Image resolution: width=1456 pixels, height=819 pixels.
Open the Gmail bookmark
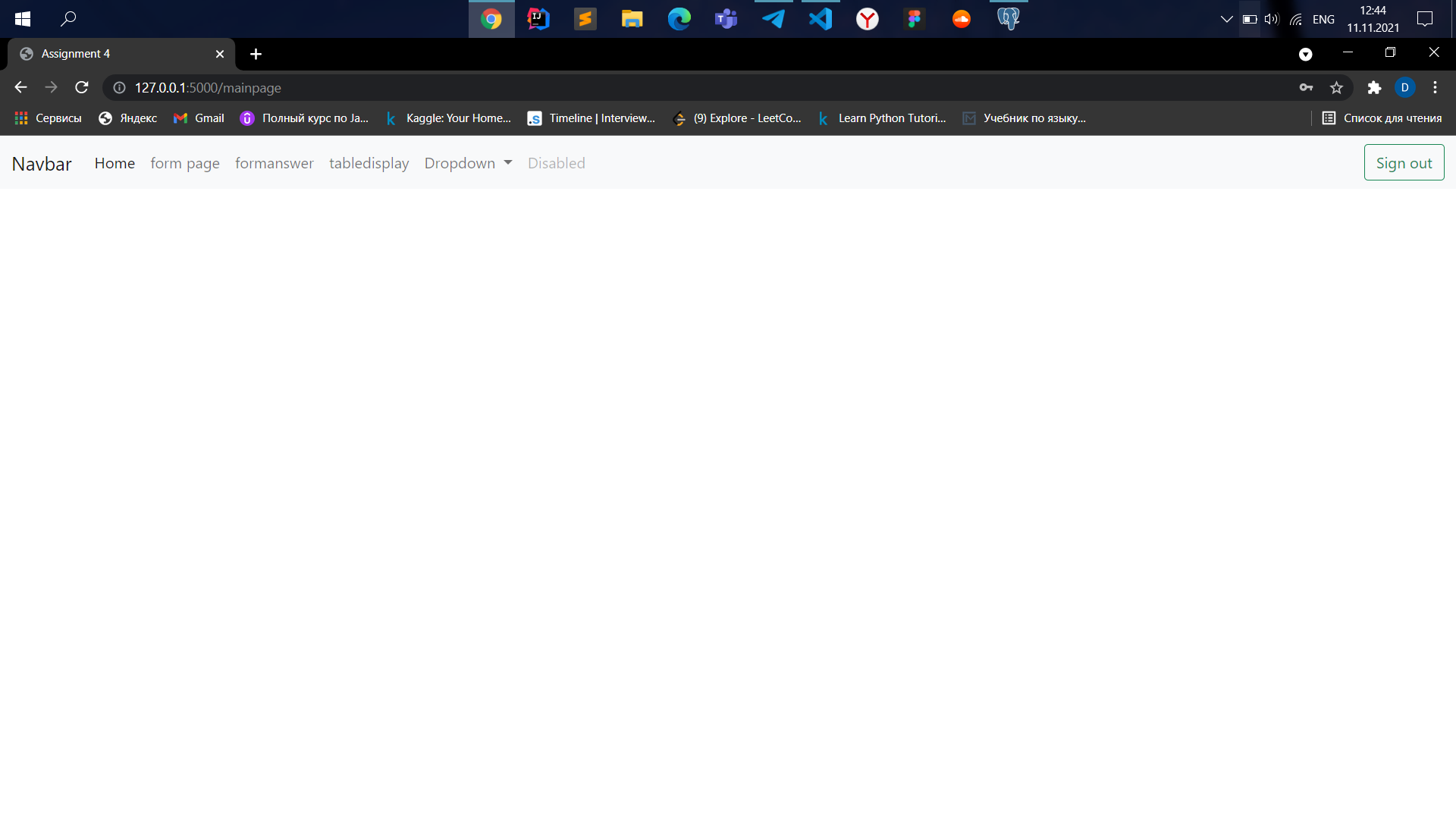pyautogui.click(x=198, y=118)
